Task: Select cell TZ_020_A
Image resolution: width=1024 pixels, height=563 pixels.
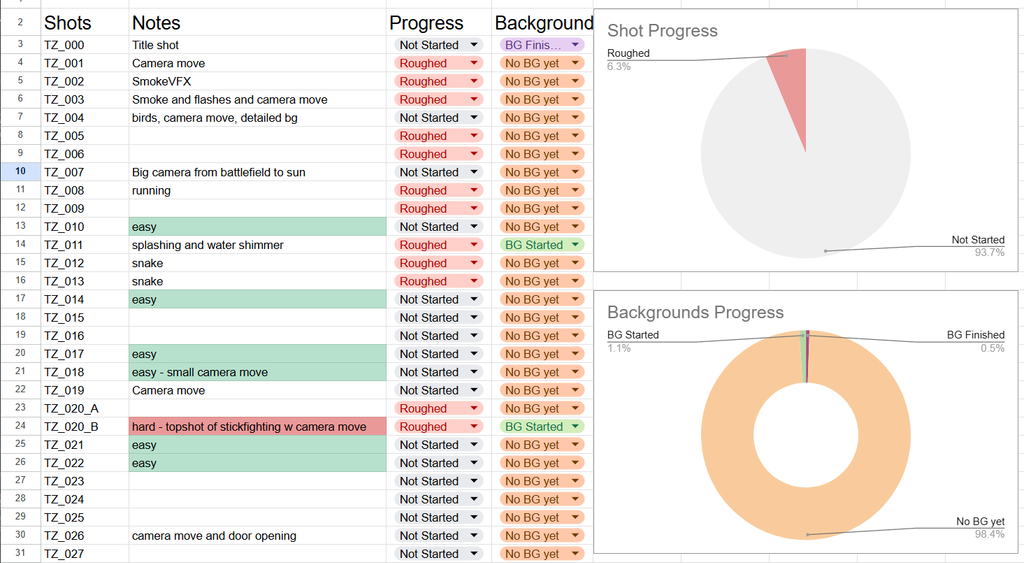Action: 85,408
